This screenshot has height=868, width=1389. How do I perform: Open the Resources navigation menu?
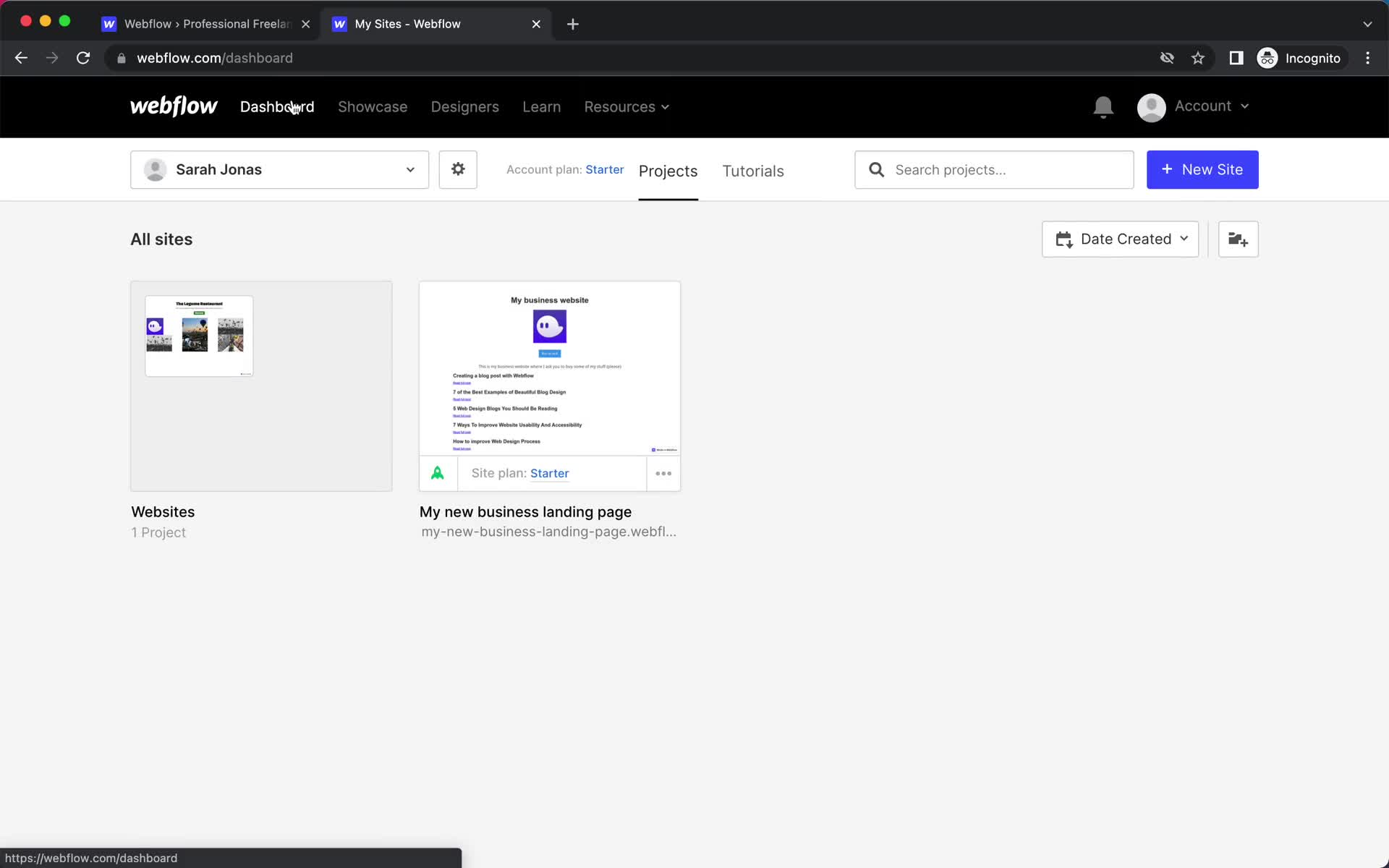pos(626,106)
